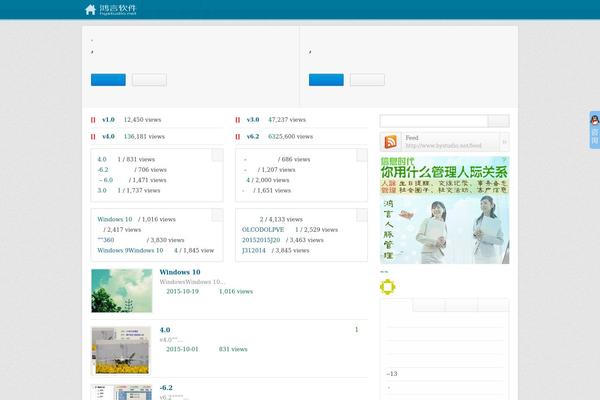Click the sidebar search input field
Screen dimensions: 600x400
point(434,121)
